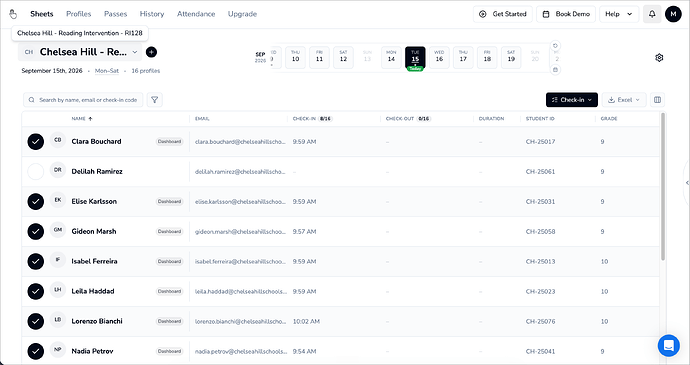Select Saturday 12 in the date strip
This screenshot has height=365, width=690.
[343, 57]
